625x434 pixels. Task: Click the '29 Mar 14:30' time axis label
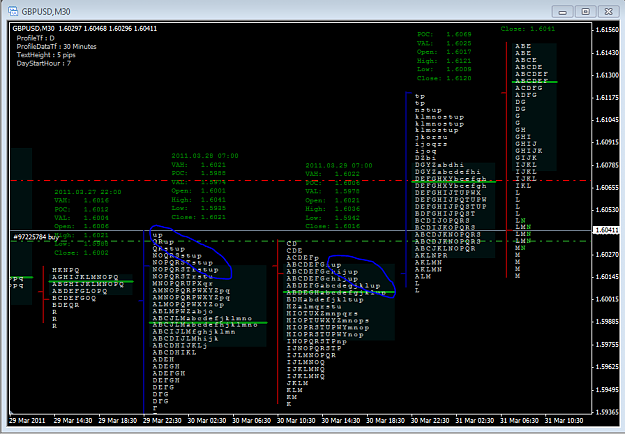(x=73, y=420)
